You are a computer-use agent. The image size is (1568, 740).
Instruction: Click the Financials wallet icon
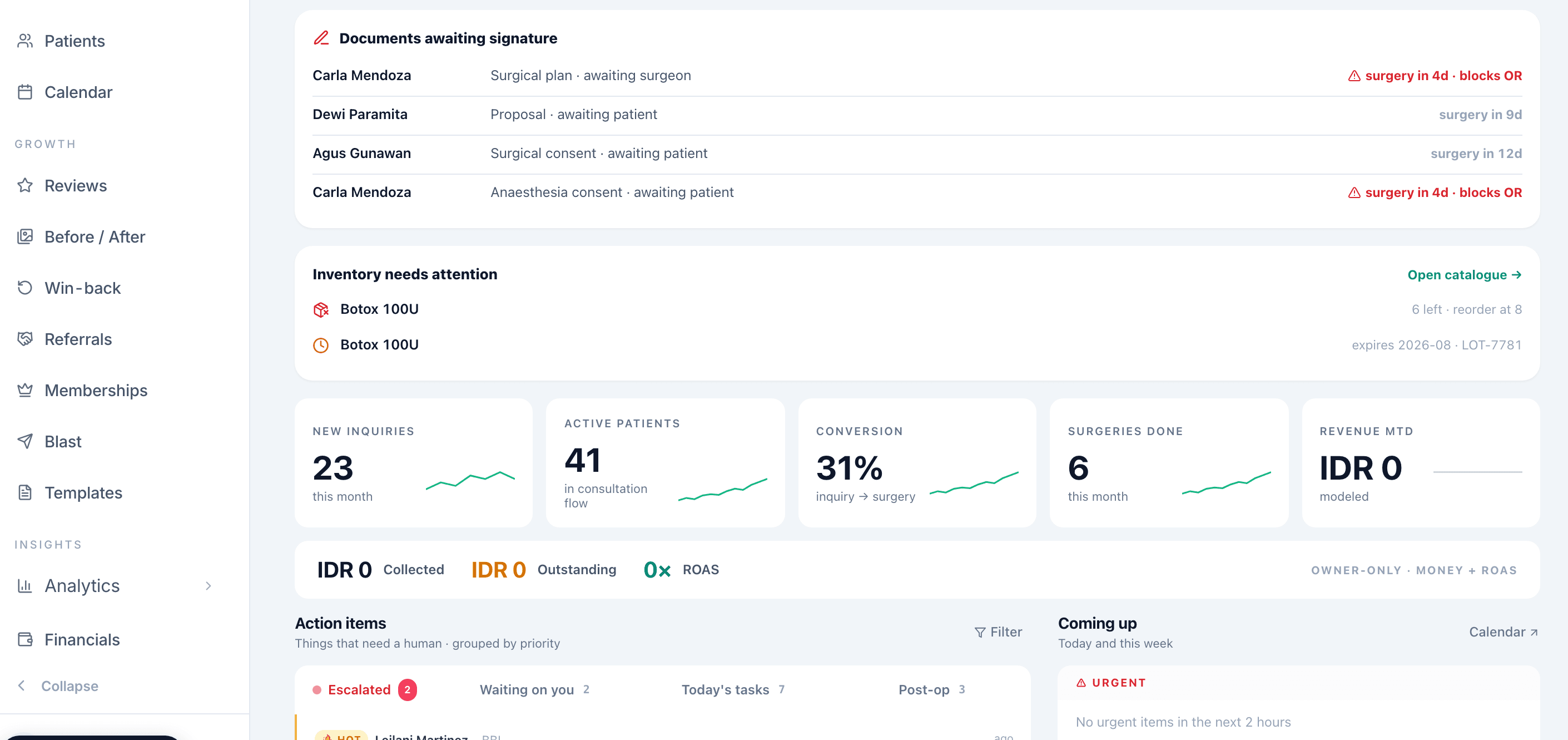[25, 639]
